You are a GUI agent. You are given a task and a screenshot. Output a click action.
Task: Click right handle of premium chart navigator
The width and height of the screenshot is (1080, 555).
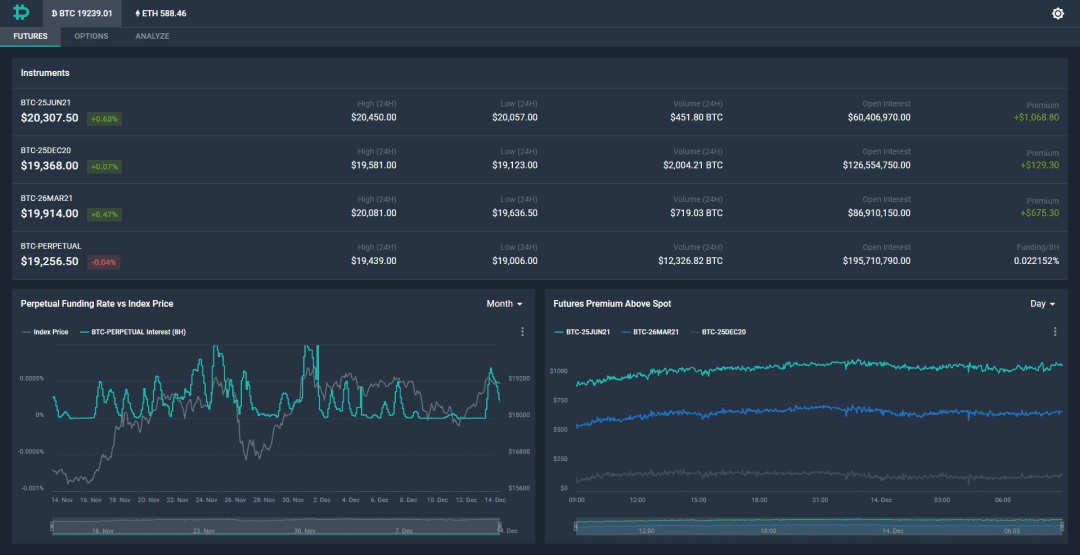click(1060, 526)
